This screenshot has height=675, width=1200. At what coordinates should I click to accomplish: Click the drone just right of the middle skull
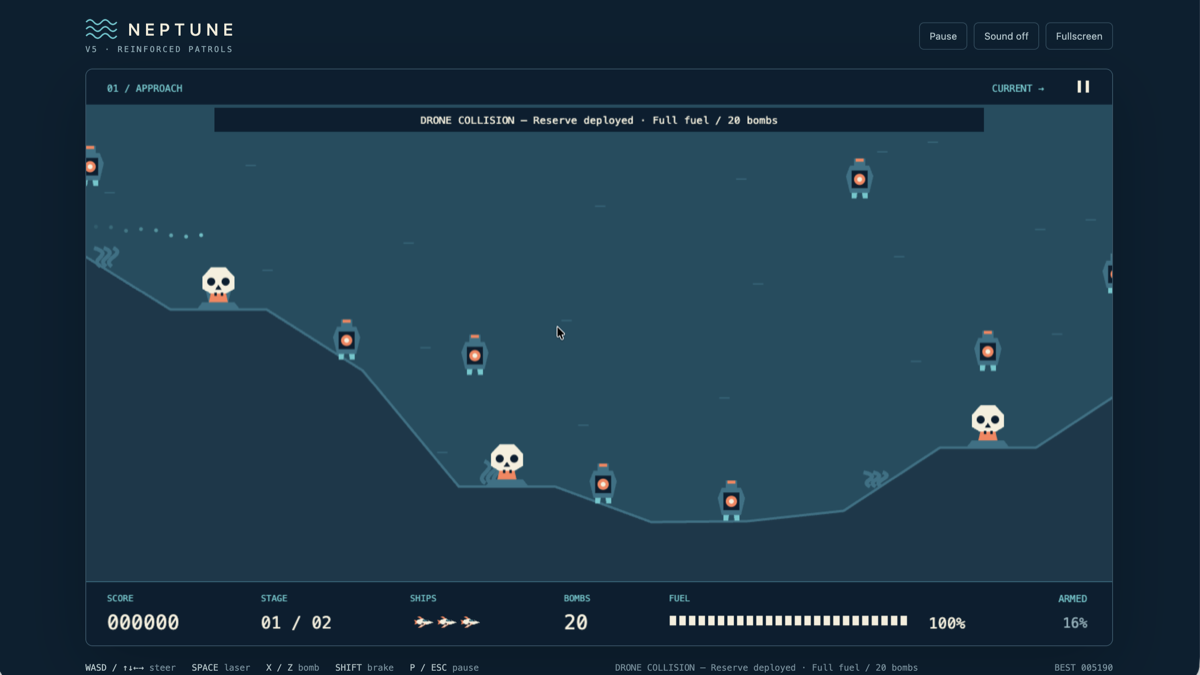[603, 483]
